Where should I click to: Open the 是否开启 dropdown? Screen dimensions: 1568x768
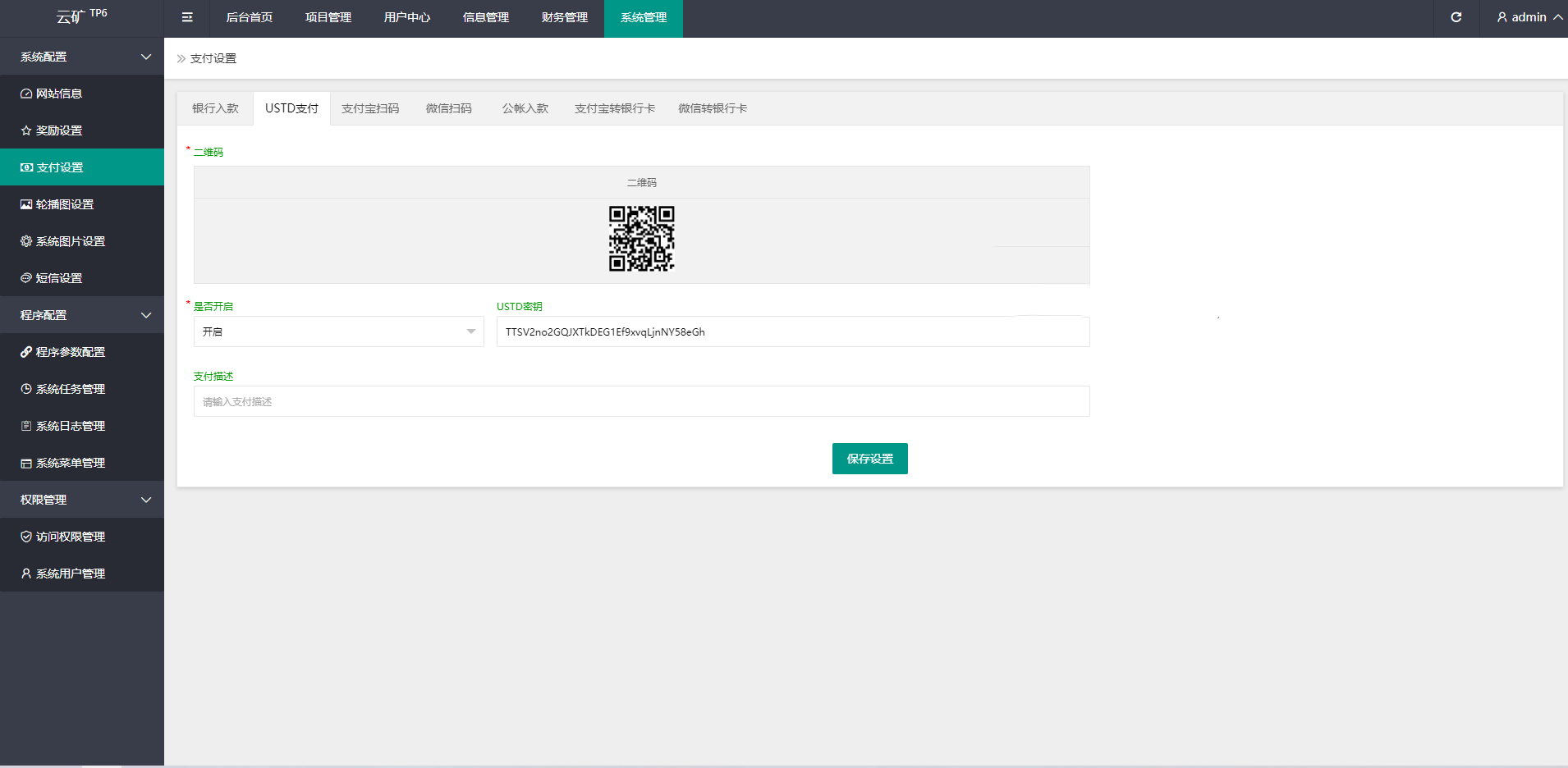tap(338, 331)
